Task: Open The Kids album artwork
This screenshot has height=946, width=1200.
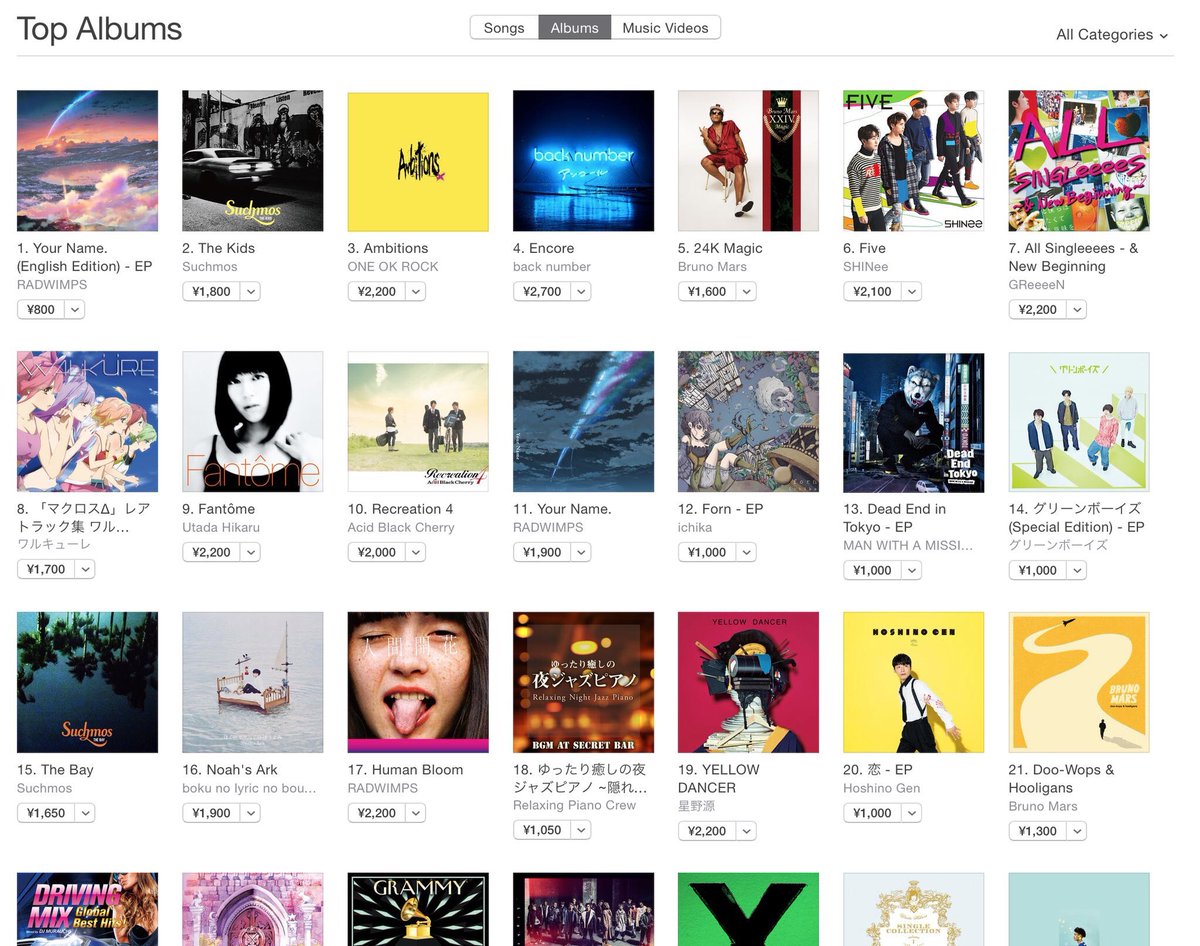Action: point(253,161)
